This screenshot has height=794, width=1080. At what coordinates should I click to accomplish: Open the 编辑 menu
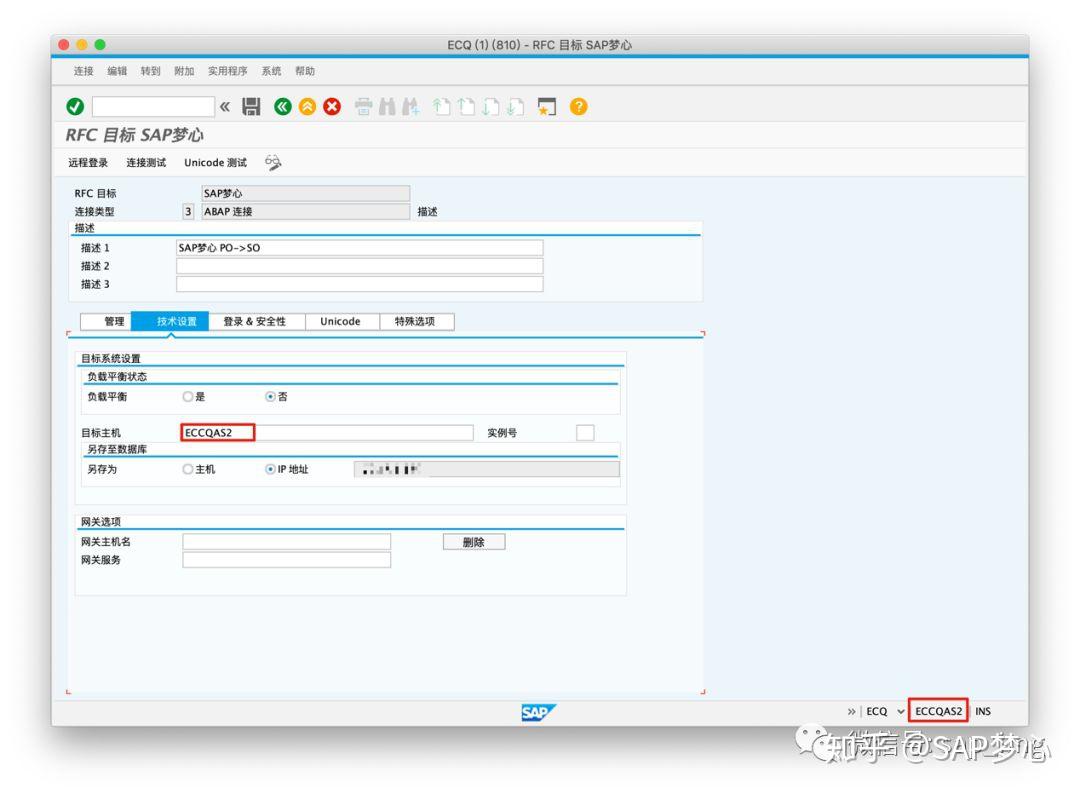coord(117,71)
